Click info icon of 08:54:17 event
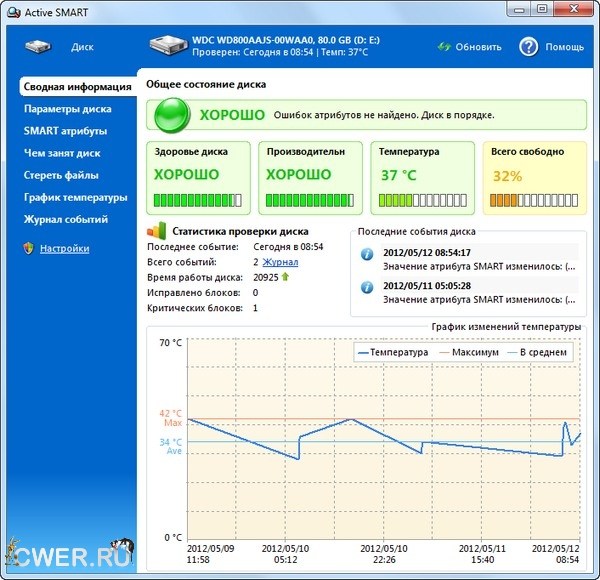Image resolution: width=600 pixels, height=580 pixels. [x=366, y=255]
